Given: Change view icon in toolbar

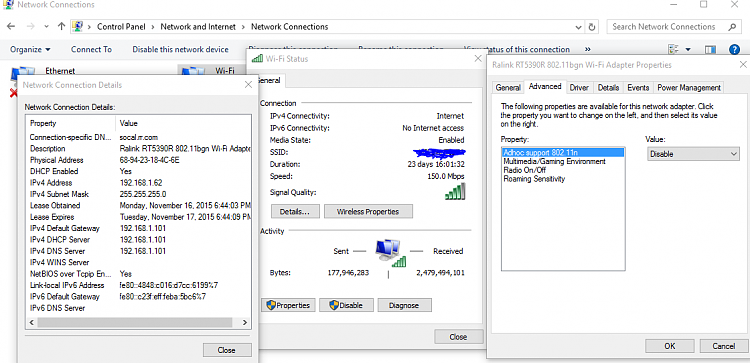Looking at the screenshot, I should tap(674, 49).
